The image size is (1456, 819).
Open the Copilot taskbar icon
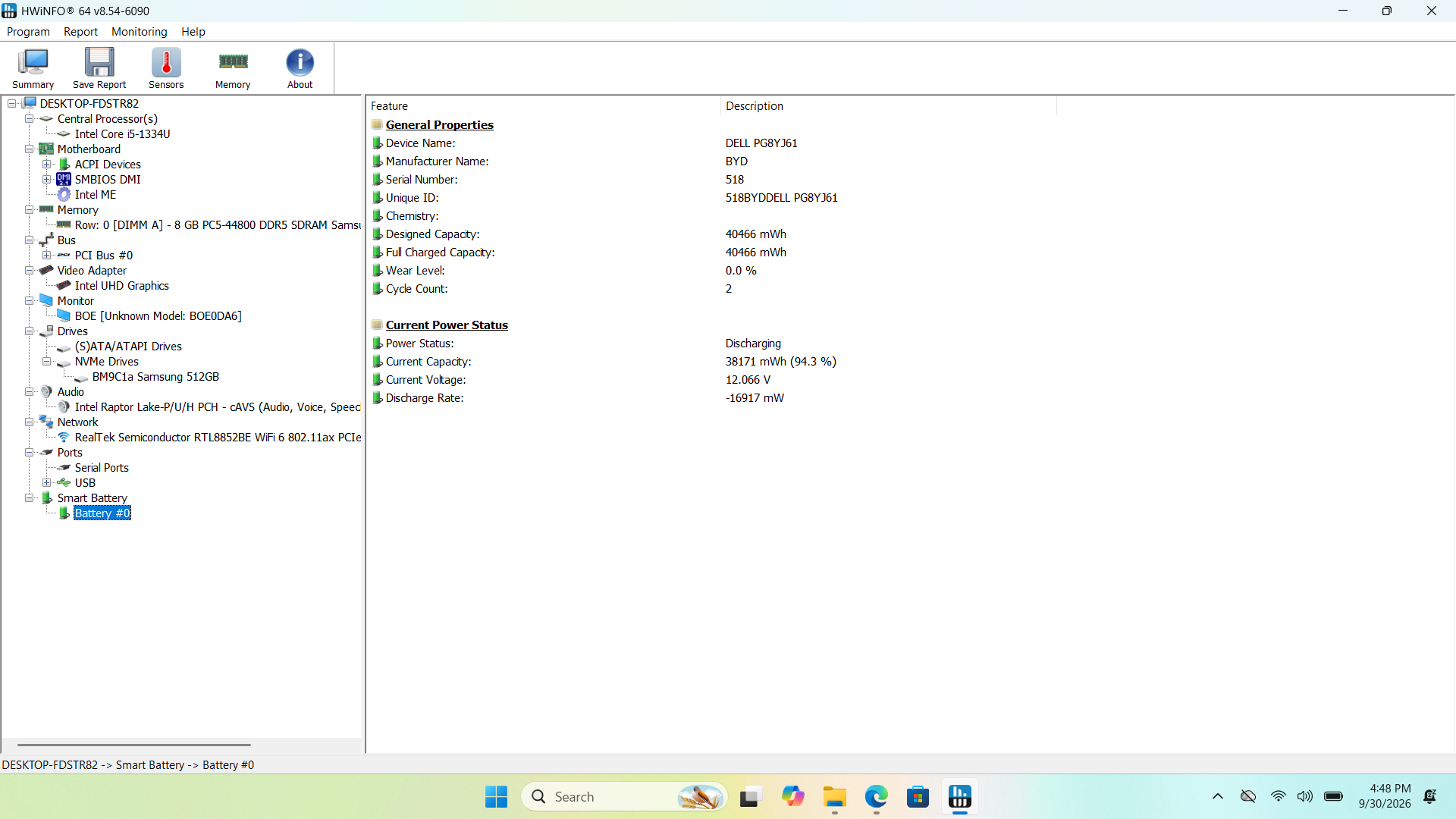click(792, 797)
